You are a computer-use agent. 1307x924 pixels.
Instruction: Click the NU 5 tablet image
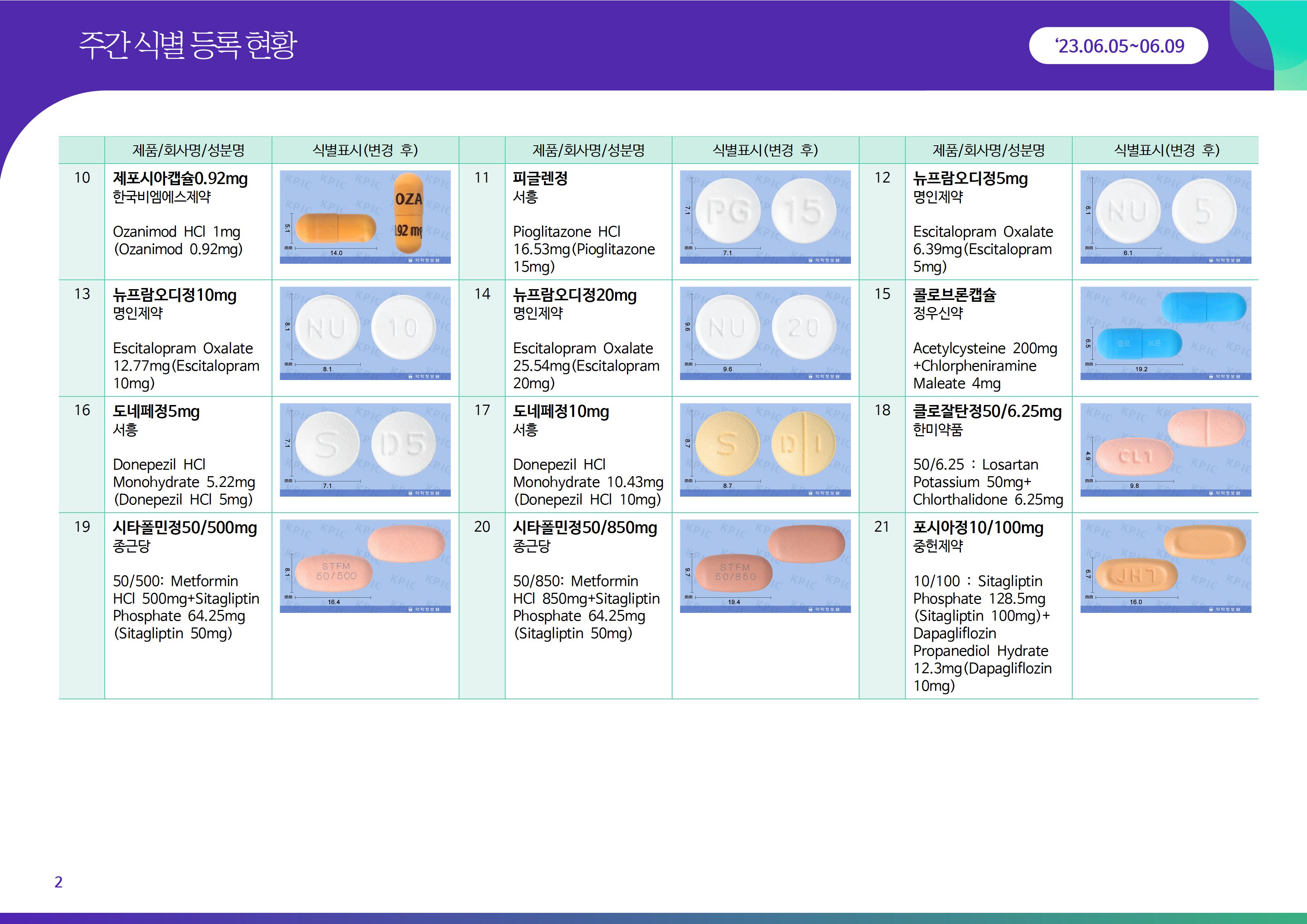1165,217
